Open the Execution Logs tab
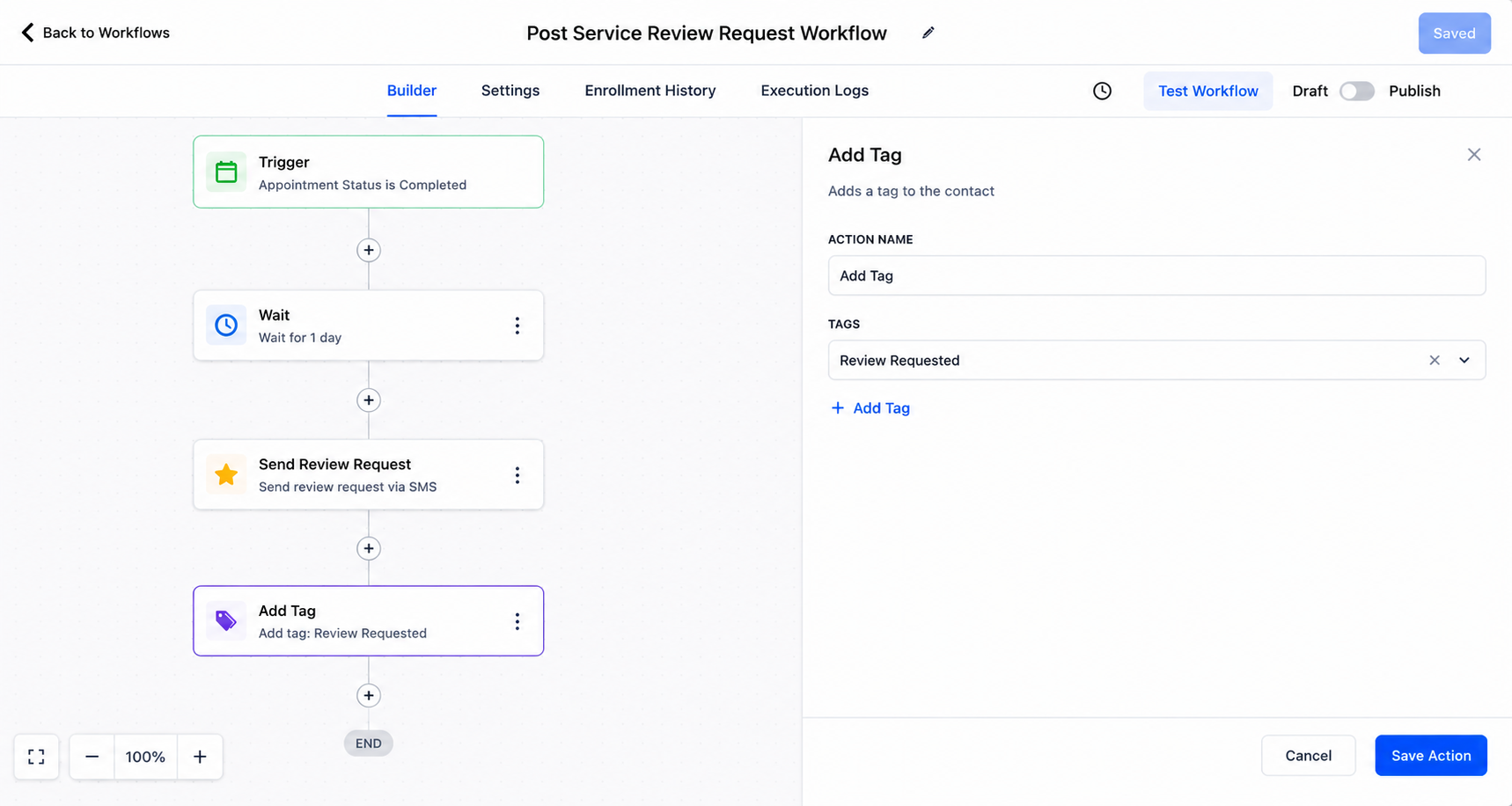 click(x=815, y=91)
